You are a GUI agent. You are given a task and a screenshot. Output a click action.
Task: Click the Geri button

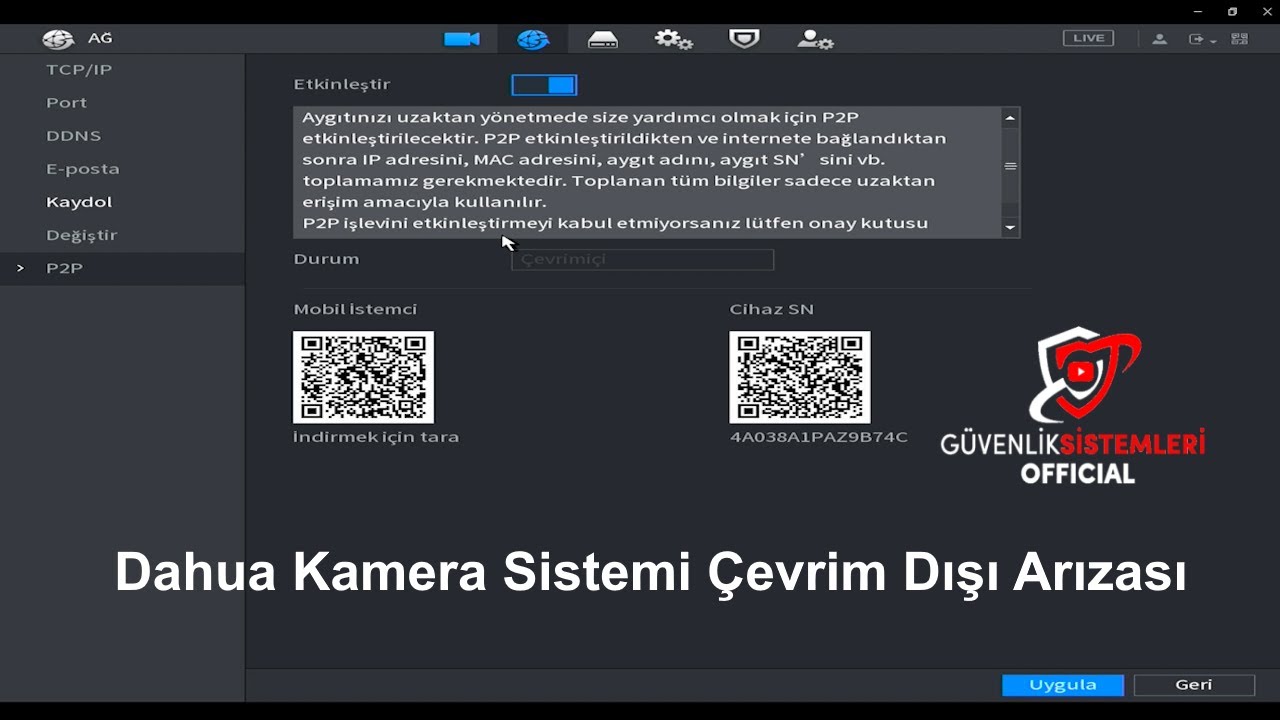[1194, 685]
